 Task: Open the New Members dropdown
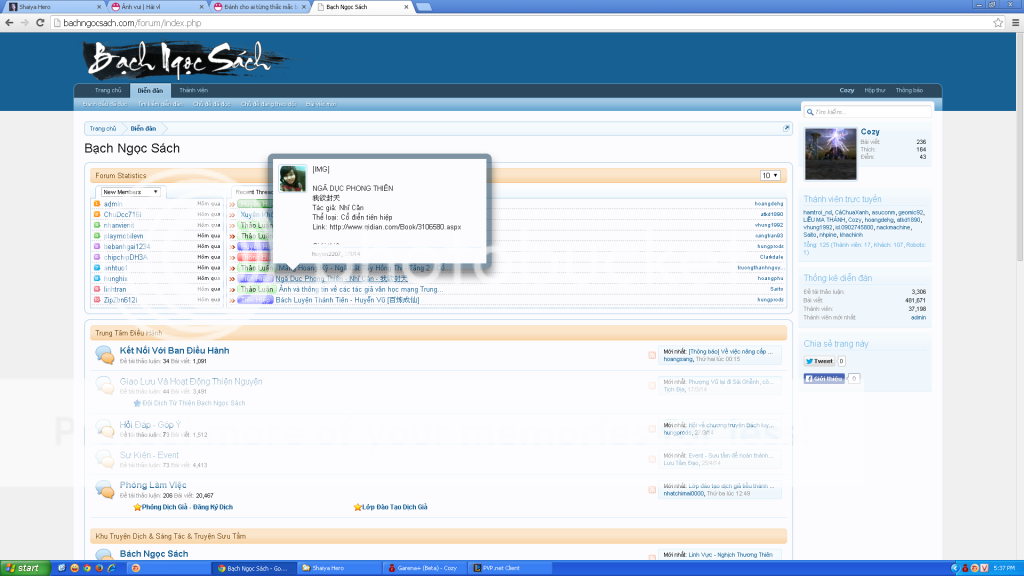pos(131,190)
